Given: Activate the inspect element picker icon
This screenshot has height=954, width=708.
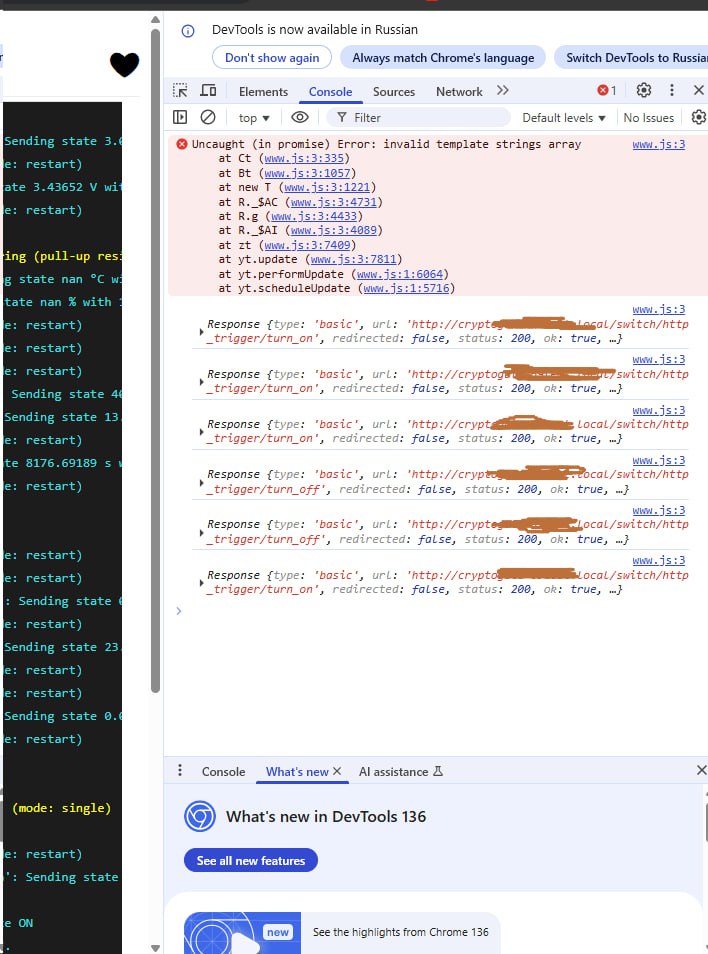Looking at the screenshot, I should click(180, 91).
